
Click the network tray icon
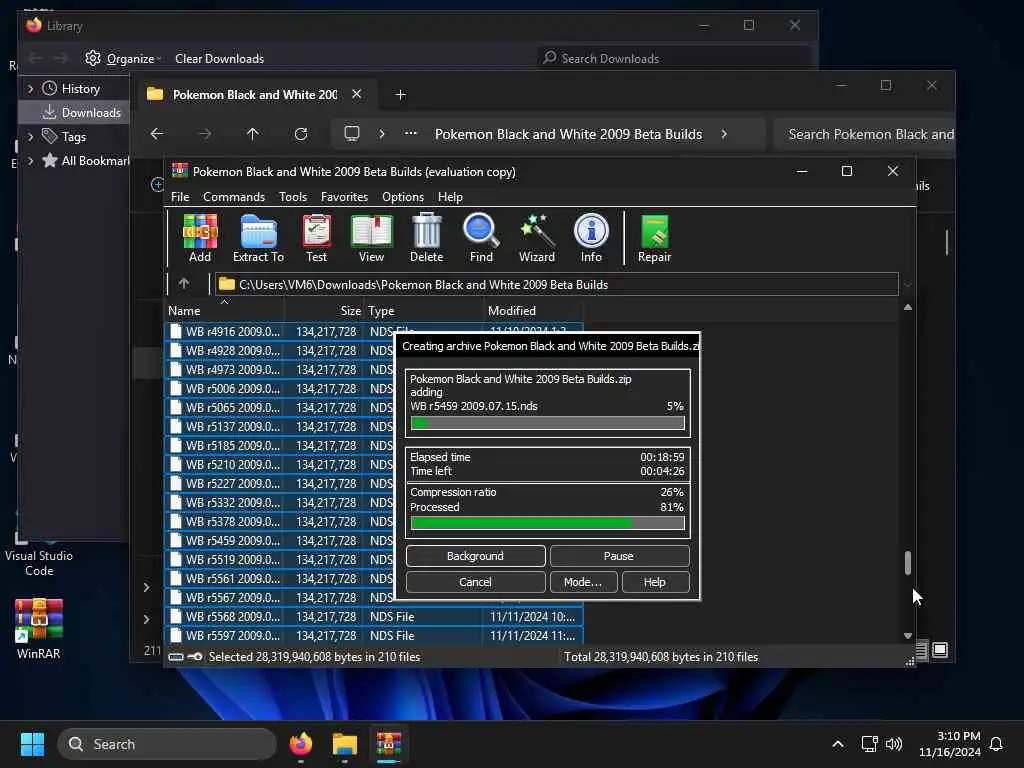(x=869, y=744)
